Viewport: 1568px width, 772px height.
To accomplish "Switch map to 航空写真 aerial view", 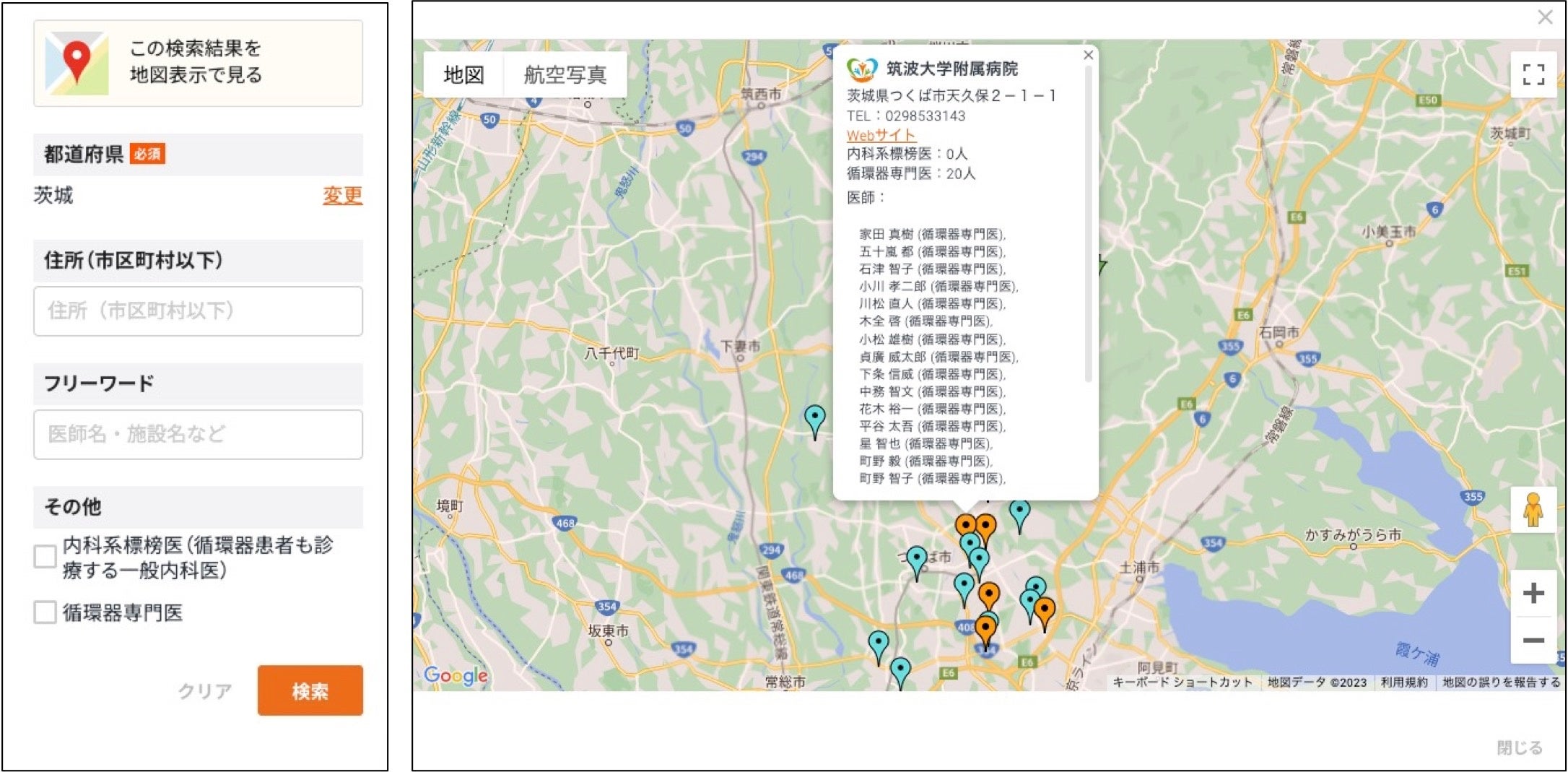I will coord(565,74).
